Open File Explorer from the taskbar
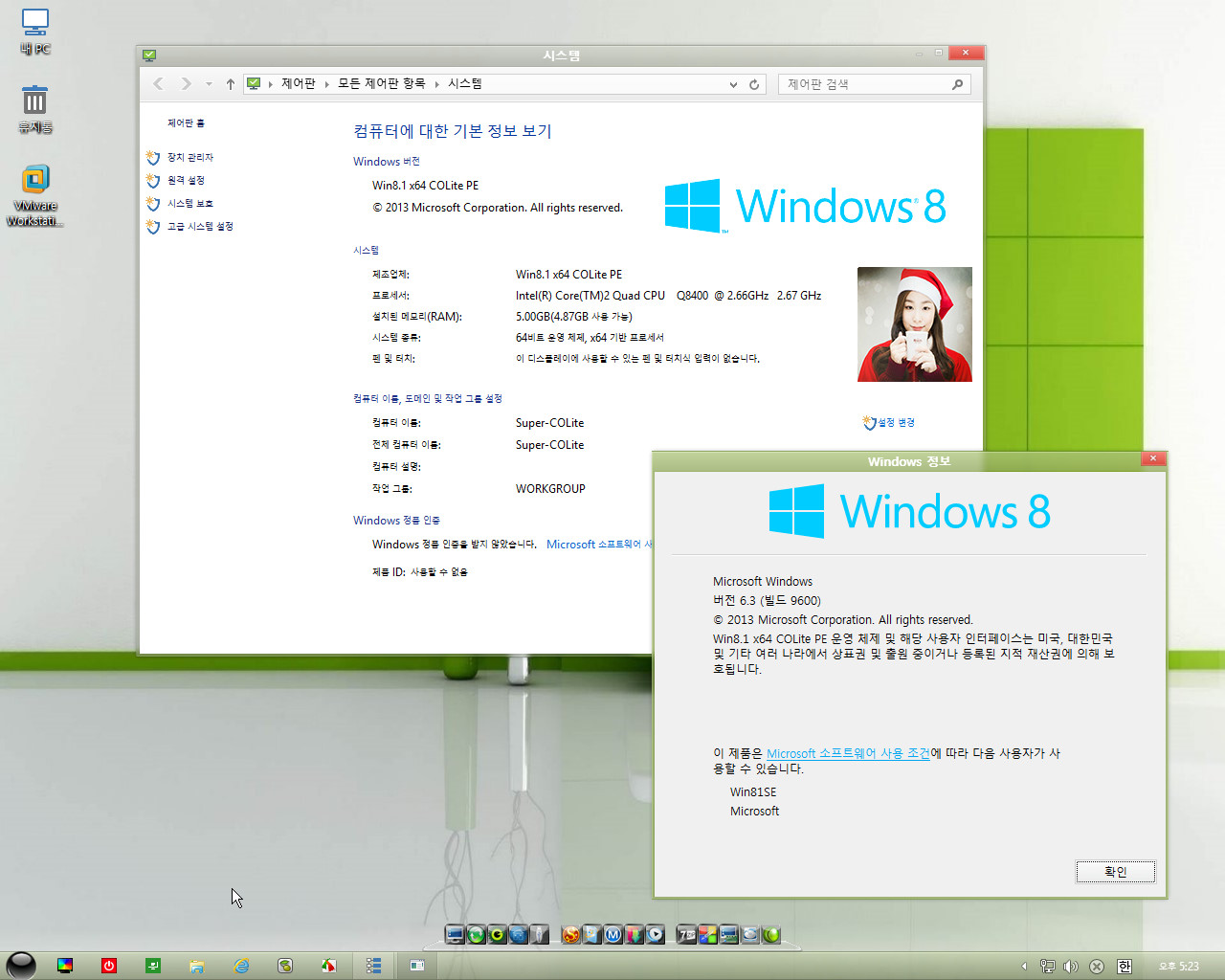Screen dimensions: 1225x980 (197, 966)
